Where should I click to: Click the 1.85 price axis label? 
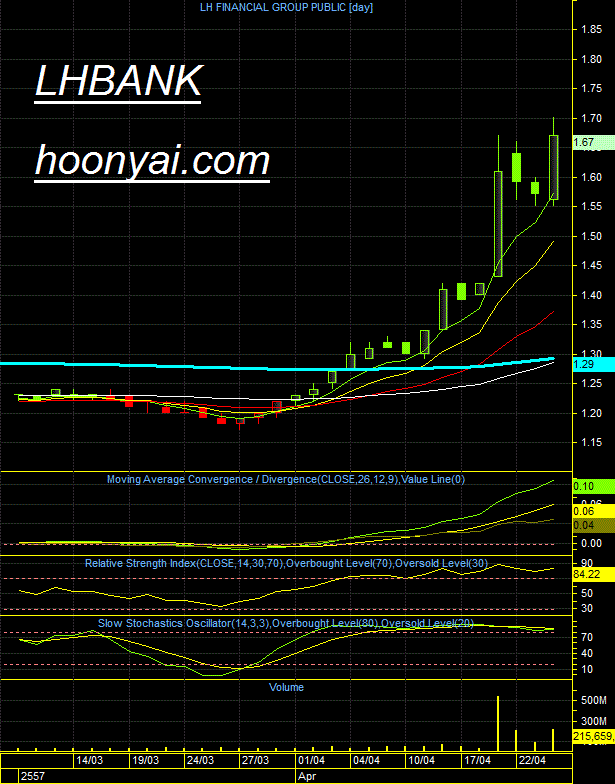[x=592, y=30]
